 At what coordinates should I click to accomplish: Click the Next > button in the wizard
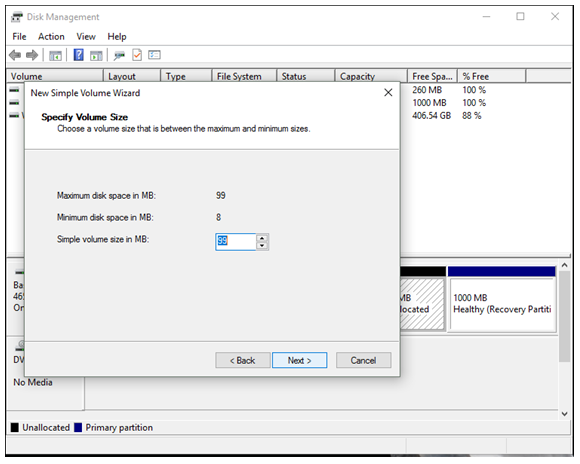300,360
